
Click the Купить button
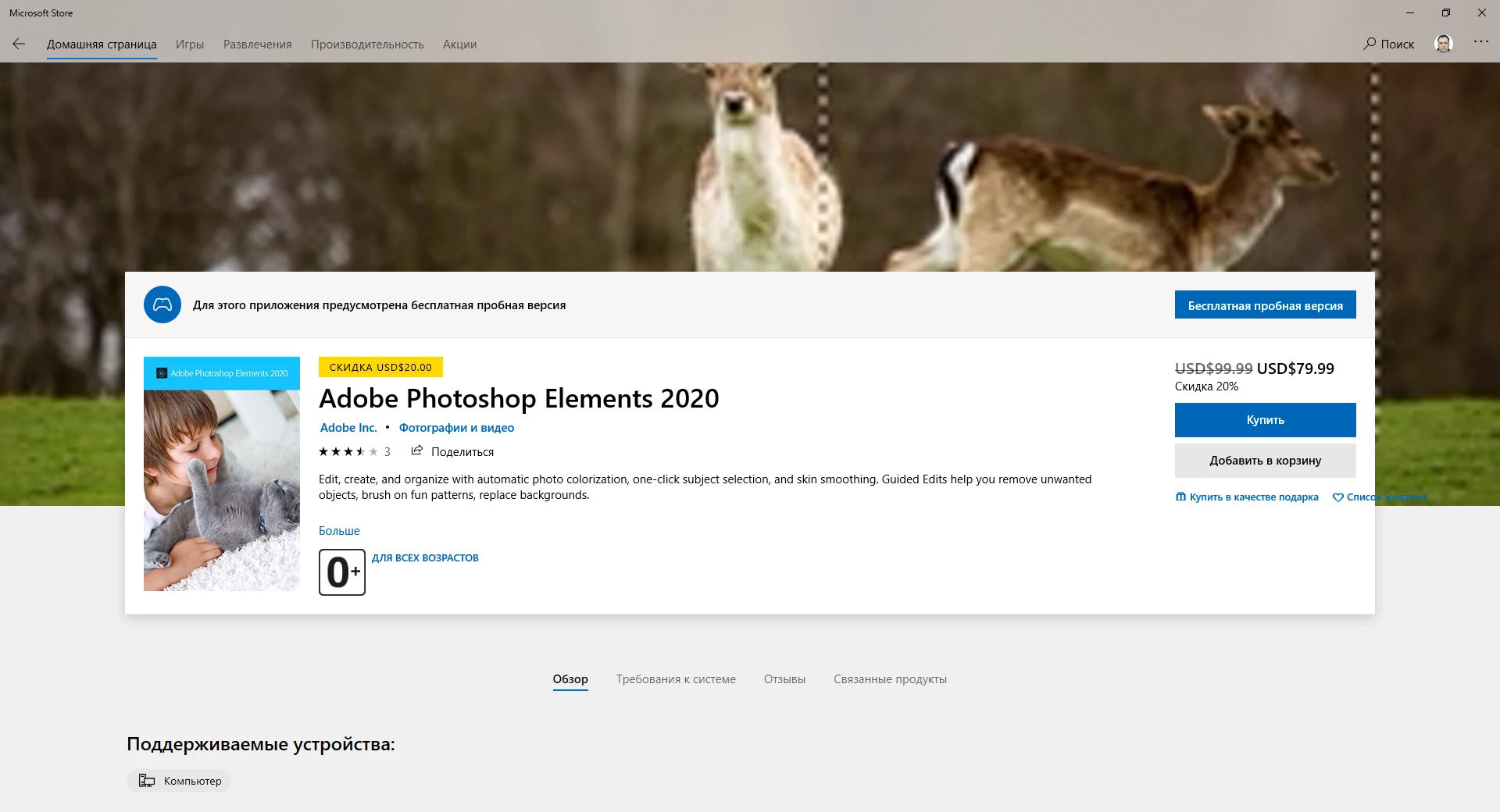[x=1265, y=420]
